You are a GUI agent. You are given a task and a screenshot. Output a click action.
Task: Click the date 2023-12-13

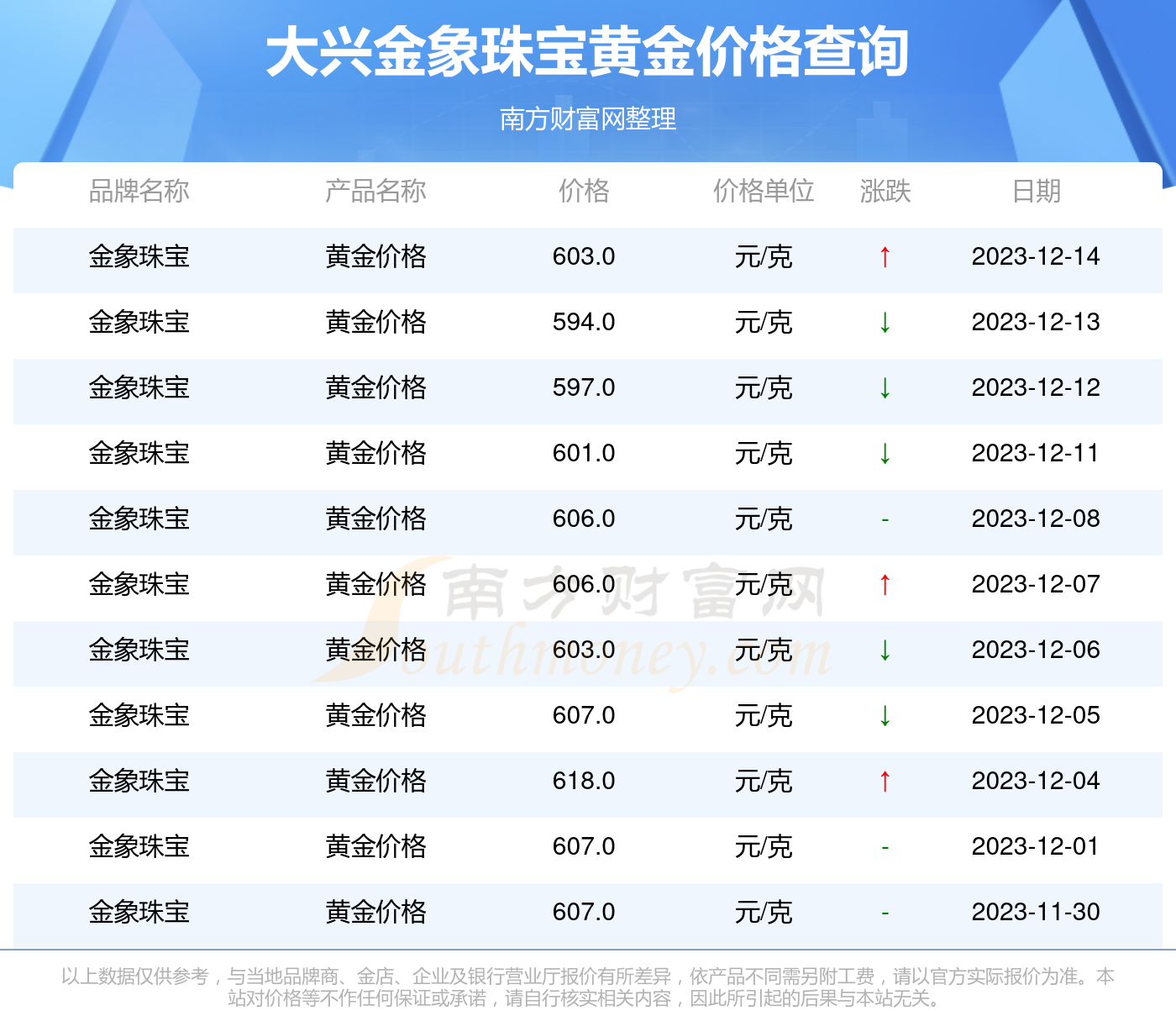point(1036,322)
